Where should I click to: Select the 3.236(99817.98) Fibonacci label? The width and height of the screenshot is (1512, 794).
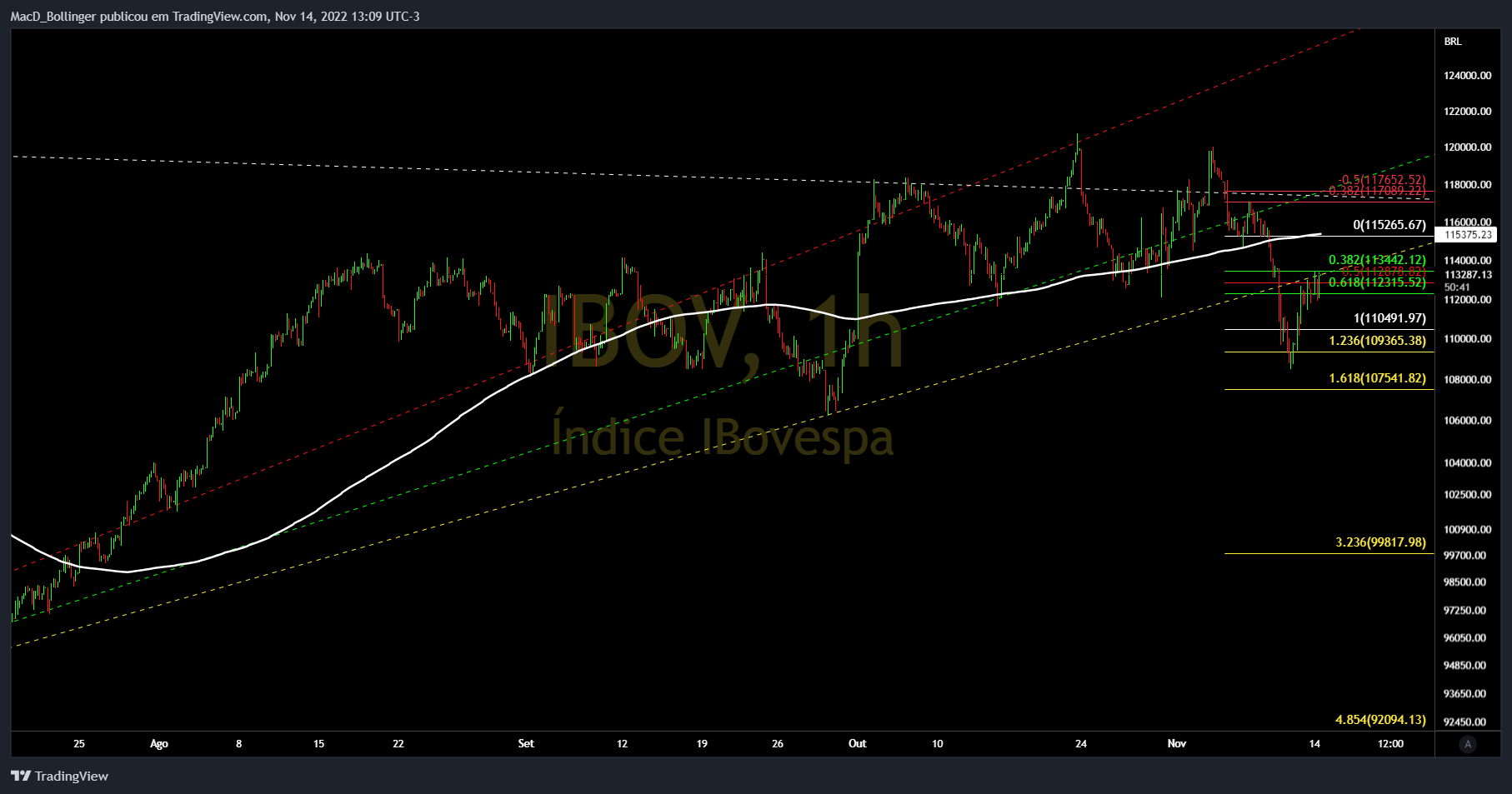[x=1380, y=542]
